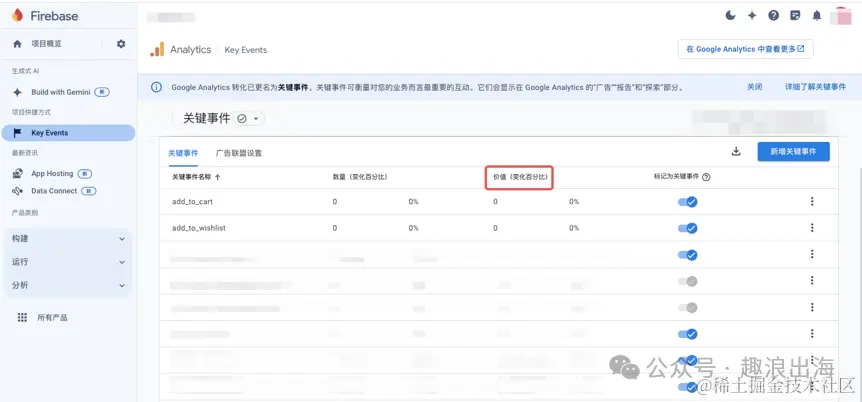Click 新增关键事件 button
862x402 pixels.
pyautogui.click(x=793, y=152)
